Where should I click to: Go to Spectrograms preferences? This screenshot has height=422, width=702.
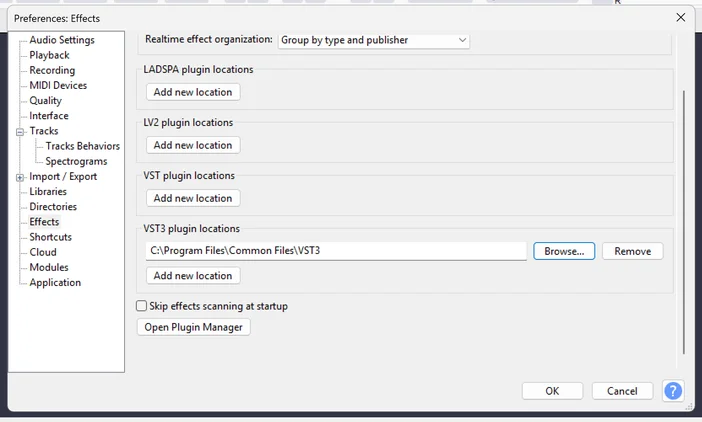[76, 161]
